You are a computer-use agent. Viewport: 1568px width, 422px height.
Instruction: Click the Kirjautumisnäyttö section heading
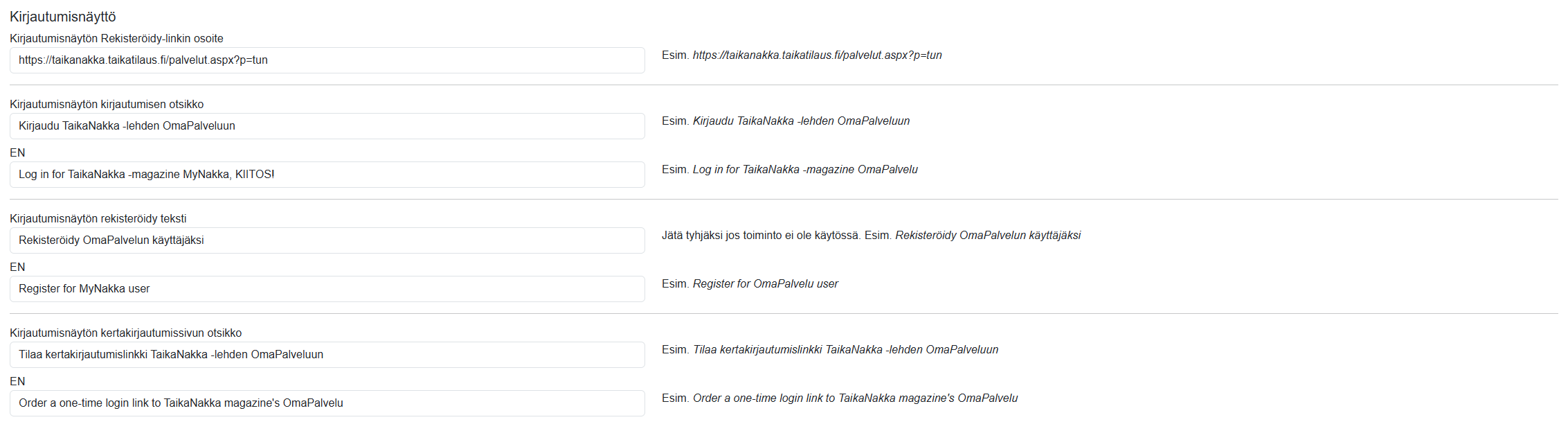coord(63,17)
